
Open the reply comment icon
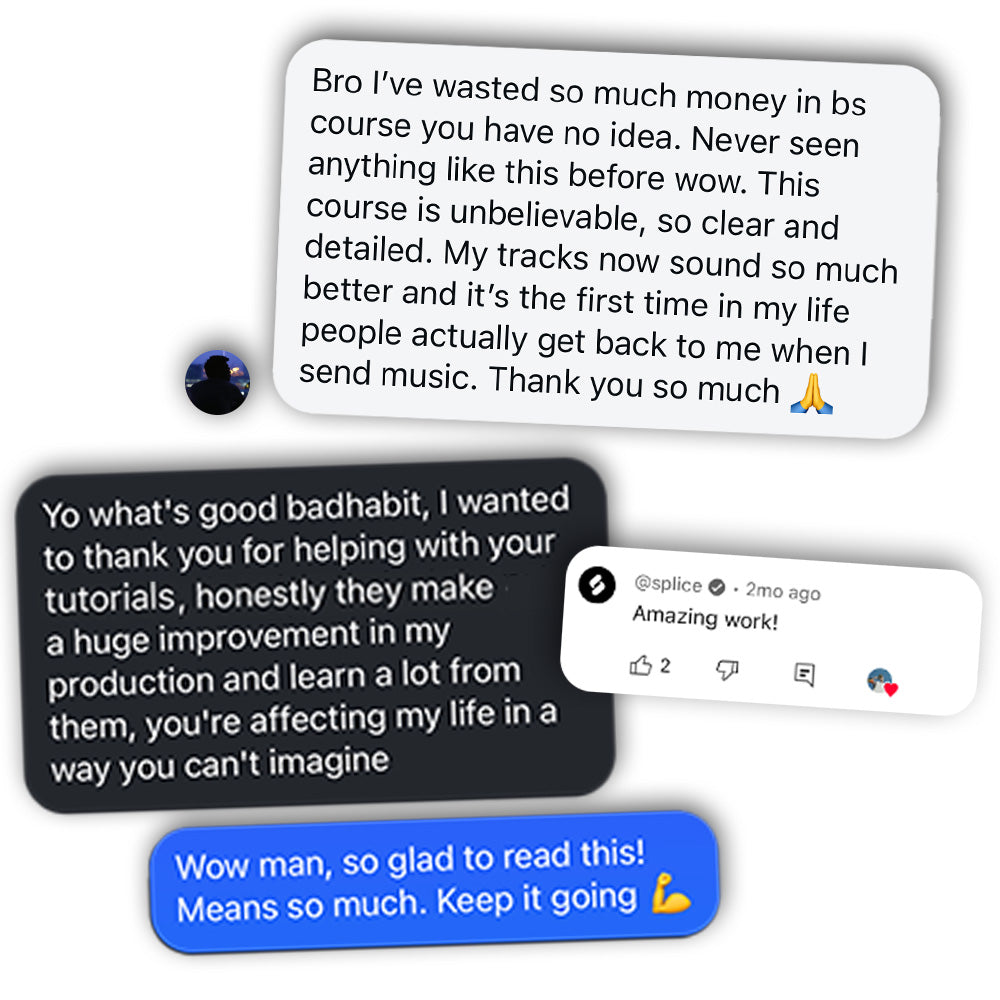pyautogui.click(x=804, y=674)
